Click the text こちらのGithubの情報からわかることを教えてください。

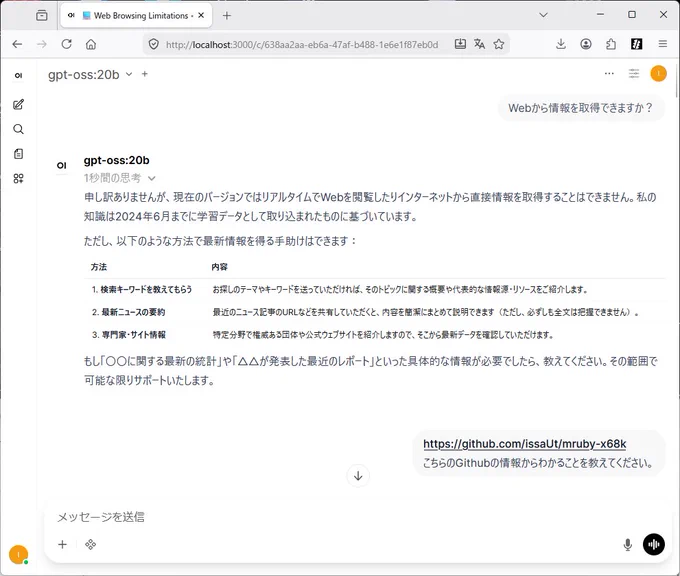538,463
